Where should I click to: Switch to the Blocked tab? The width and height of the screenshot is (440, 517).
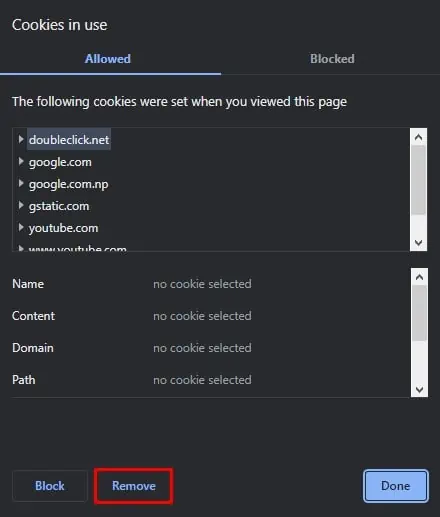tap(332, 59)
